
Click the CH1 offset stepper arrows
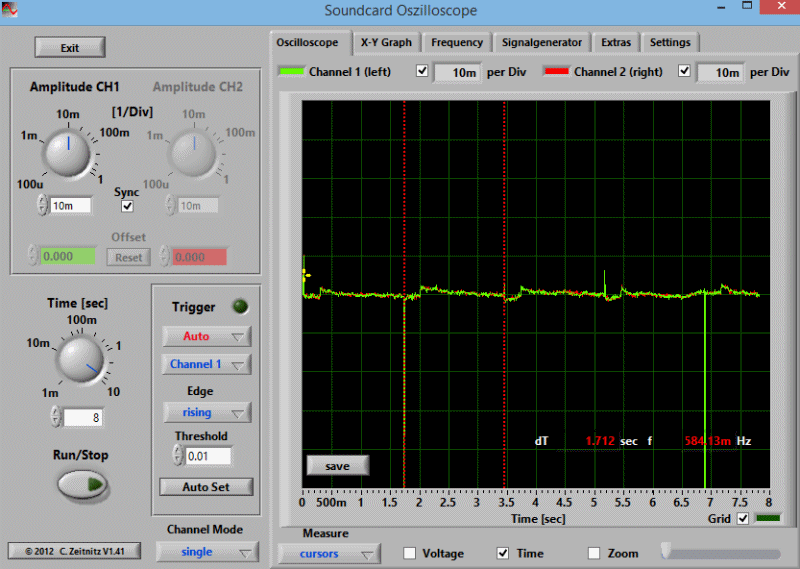click(x=33, y=255)
